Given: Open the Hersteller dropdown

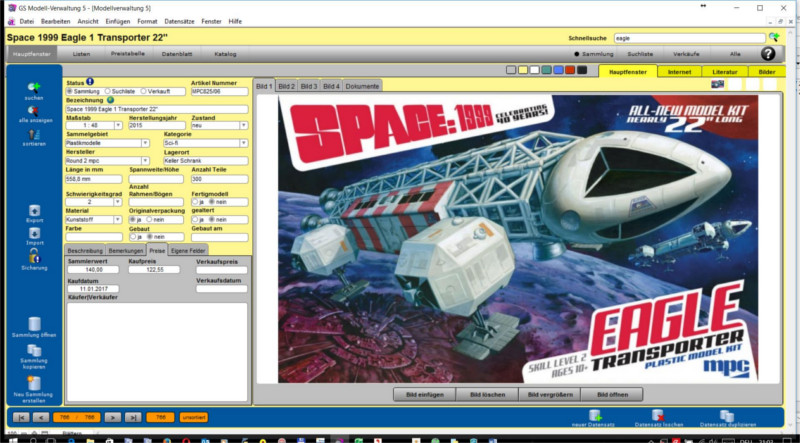Looking at the screenshot, I should [145, 161].
